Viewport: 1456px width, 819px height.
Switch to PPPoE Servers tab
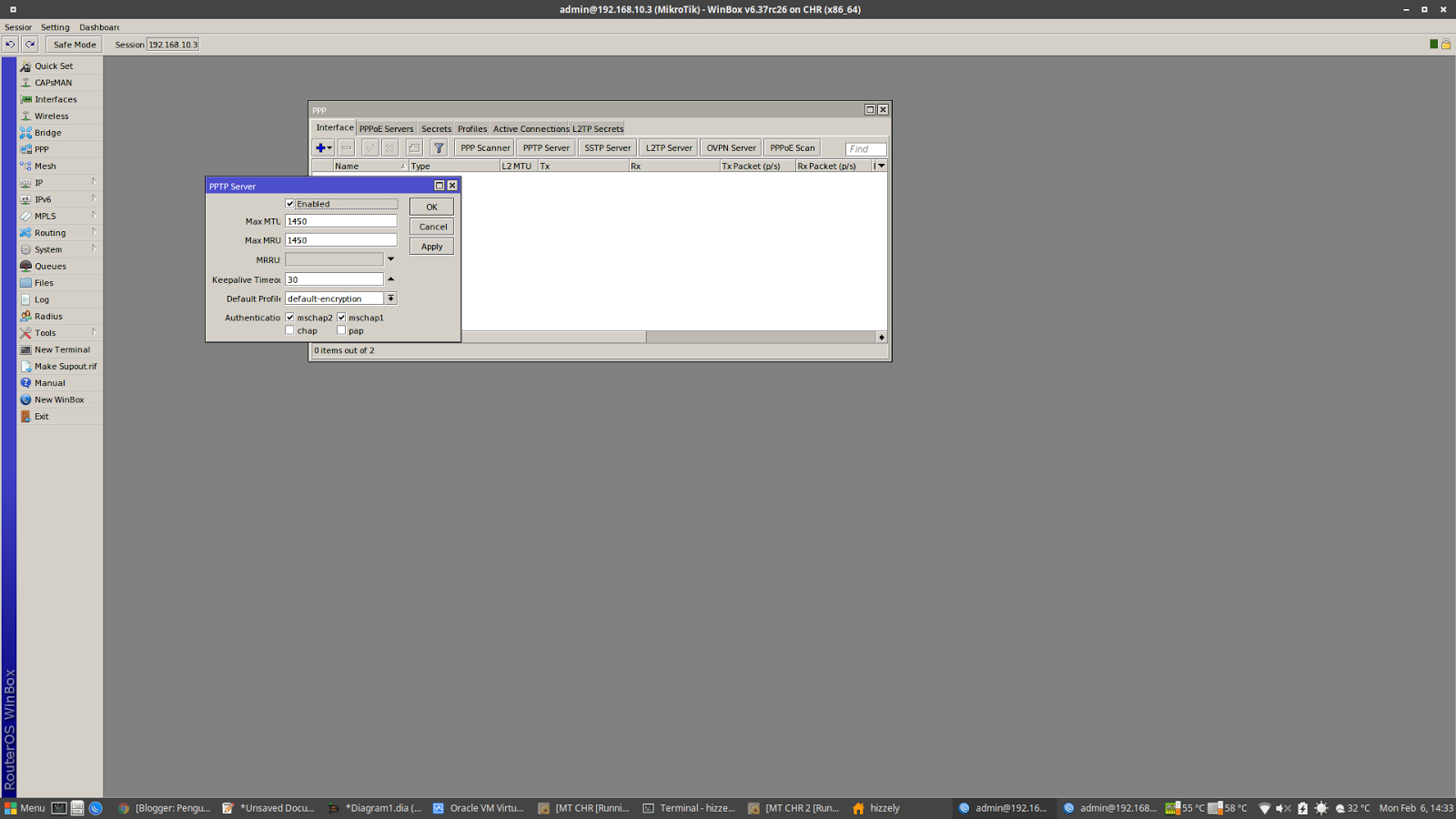point(386,128)
